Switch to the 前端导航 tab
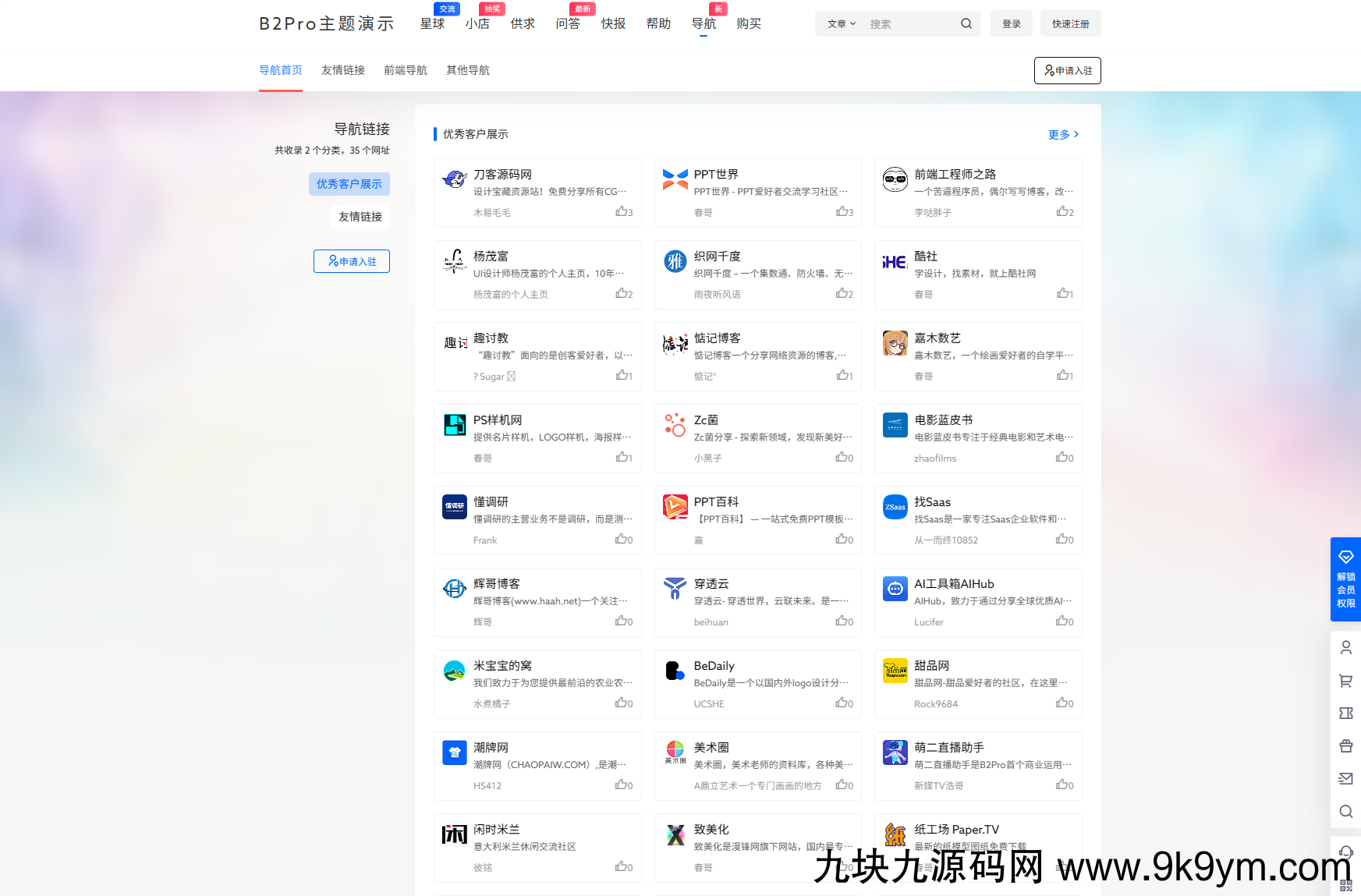This screenshot has width=1361, height=896. pos(405,70)
